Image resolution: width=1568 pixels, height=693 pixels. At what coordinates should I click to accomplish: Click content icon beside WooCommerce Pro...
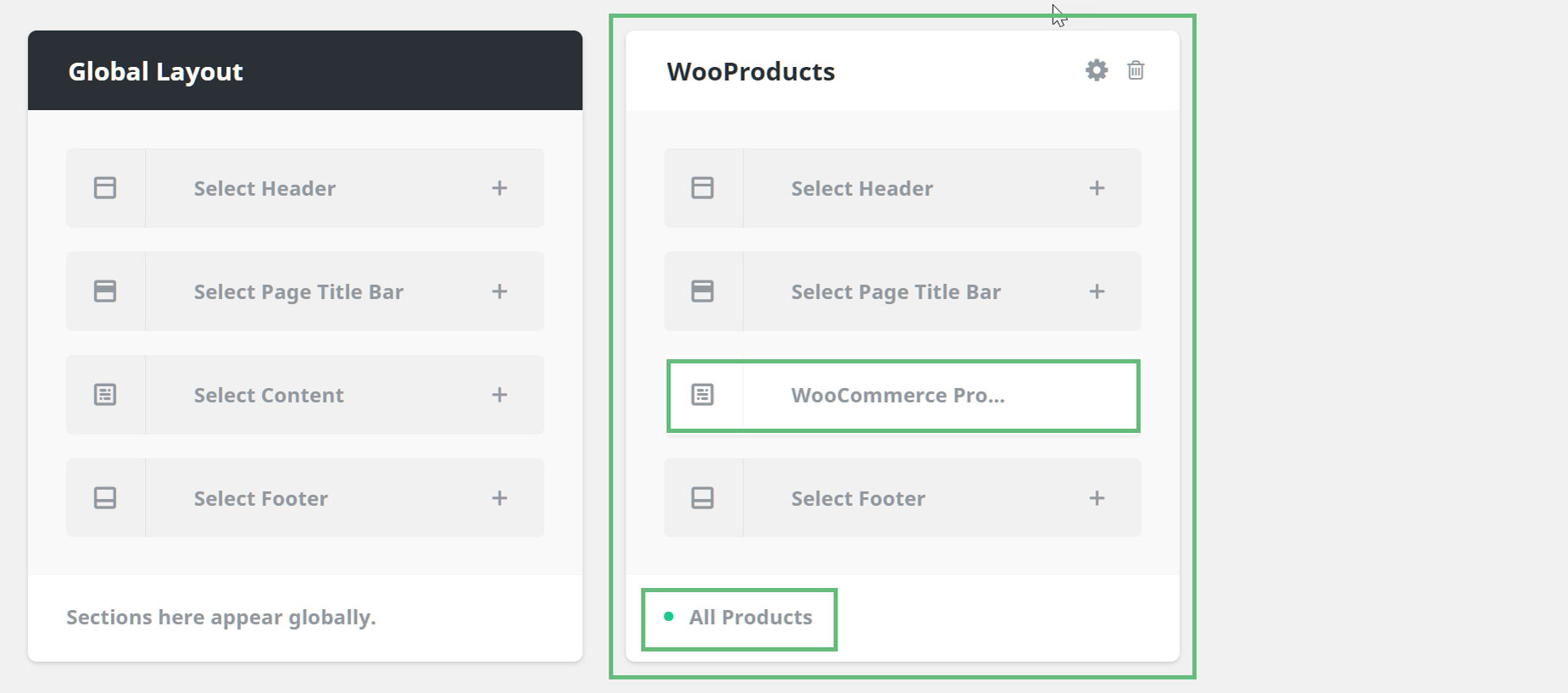point(703,395)
